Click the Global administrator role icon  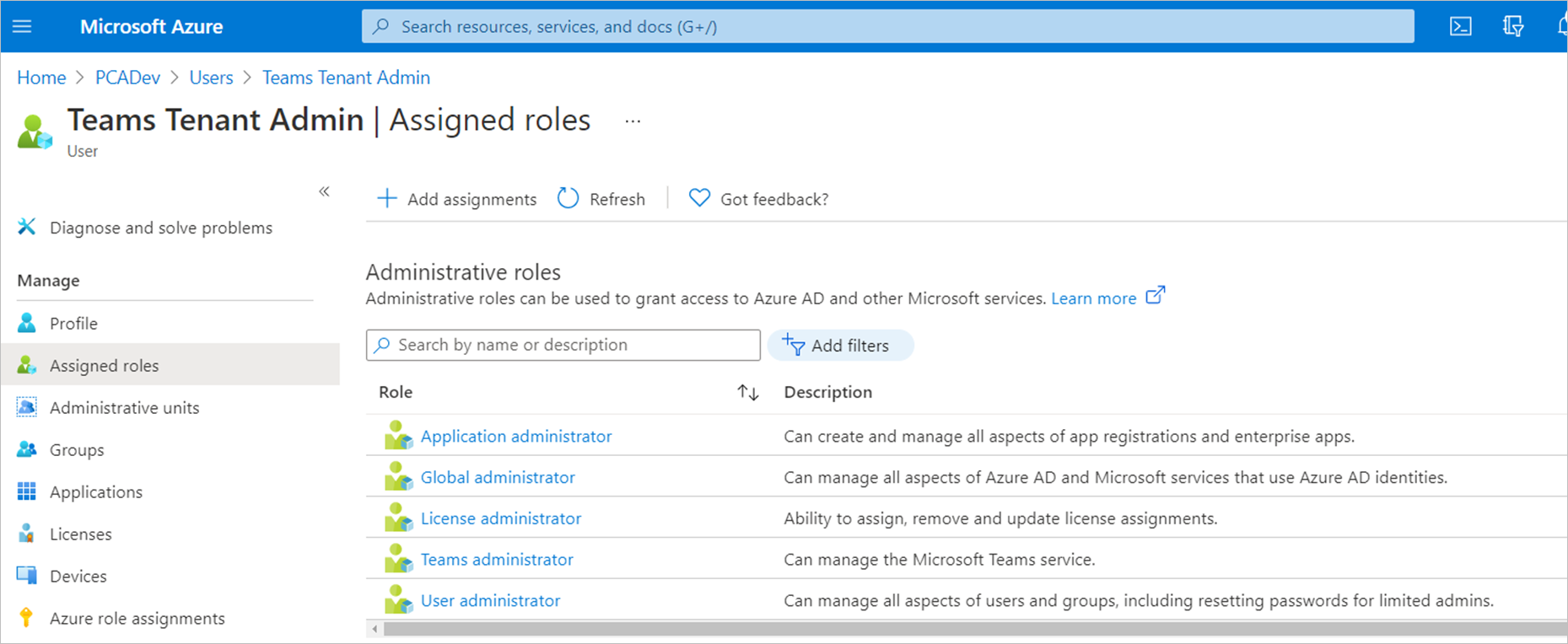[x=398, y=477]
